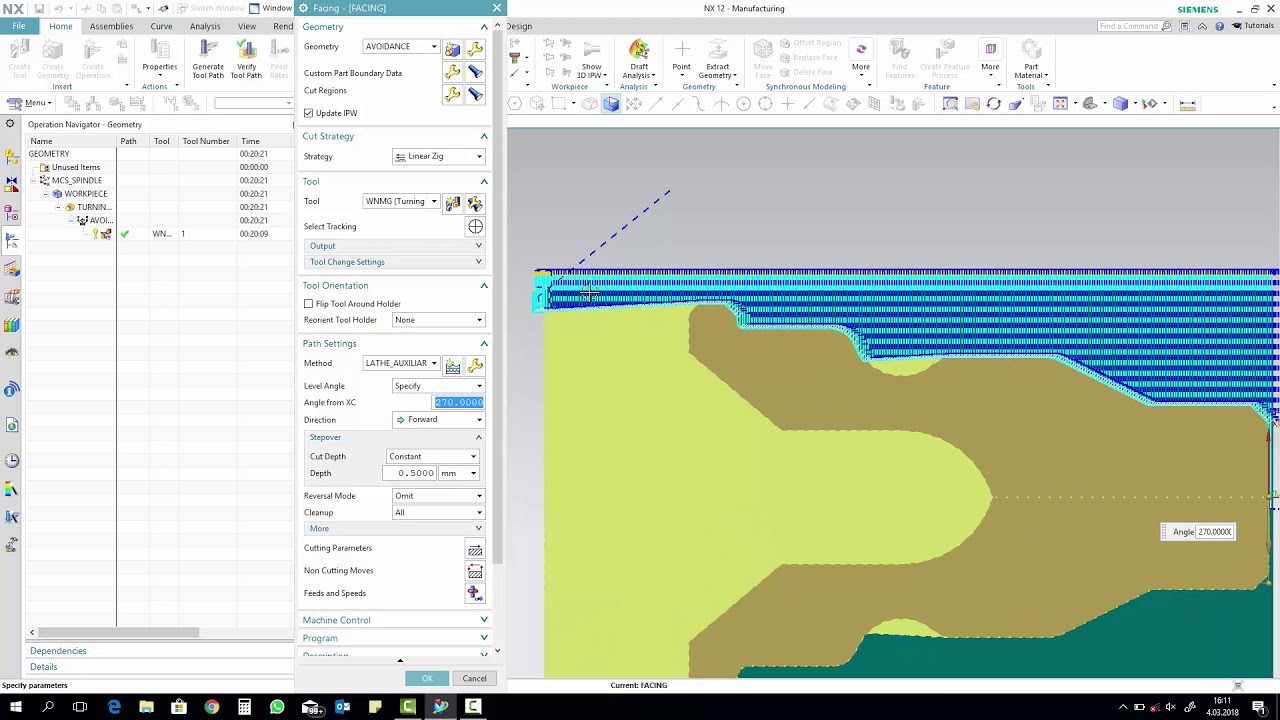Open the Generate Tool Path command

click(208, 58)
